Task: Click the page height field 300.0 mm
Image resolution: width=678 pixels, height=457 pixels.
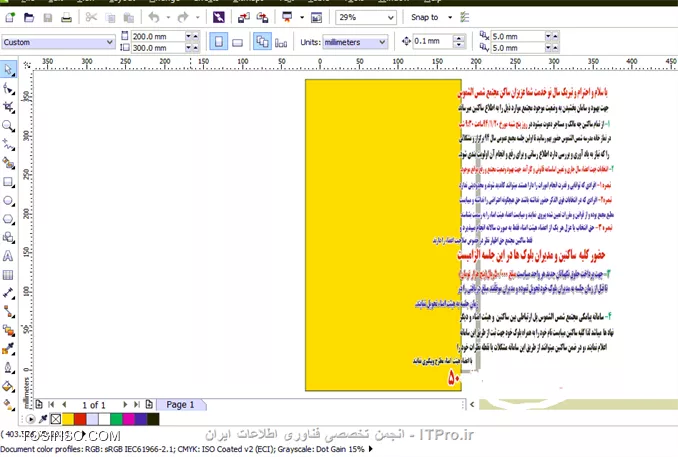Action: click(x=158, y=48)
